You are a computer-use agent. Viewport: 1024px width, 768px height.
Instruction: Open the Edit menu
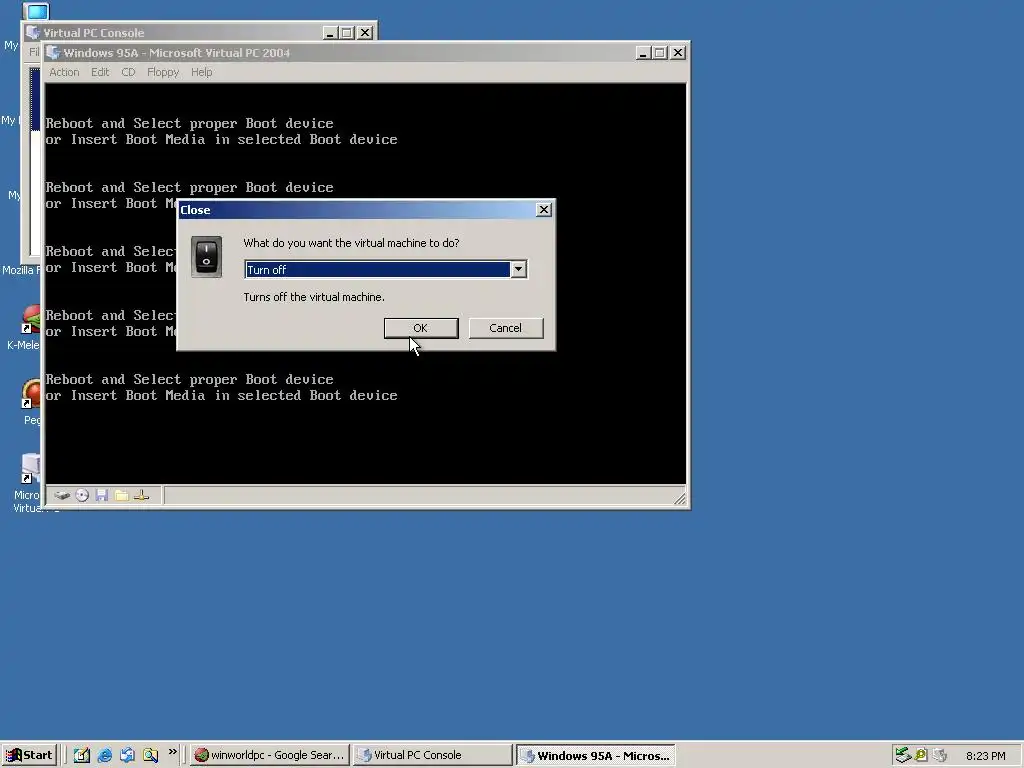(x=100, y=72)
